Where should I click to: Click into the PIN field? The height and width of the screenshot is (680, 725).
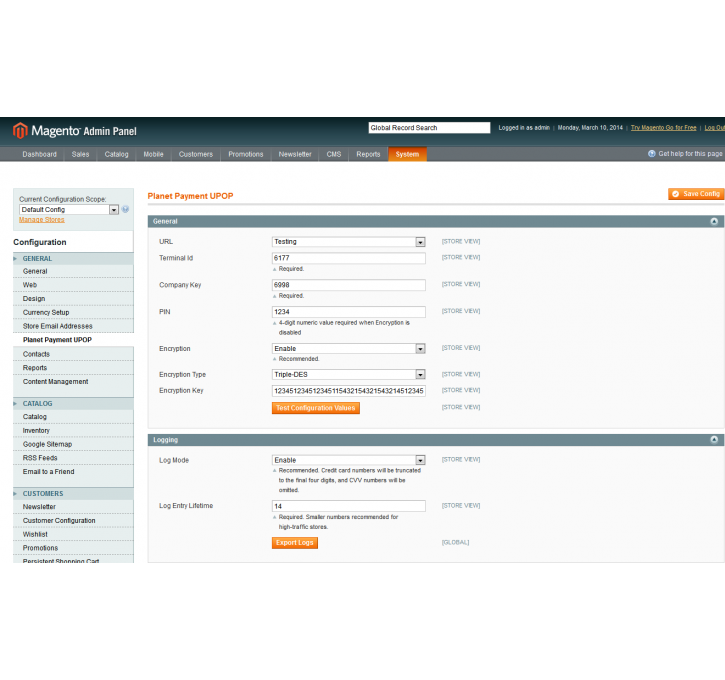(349, 312)
